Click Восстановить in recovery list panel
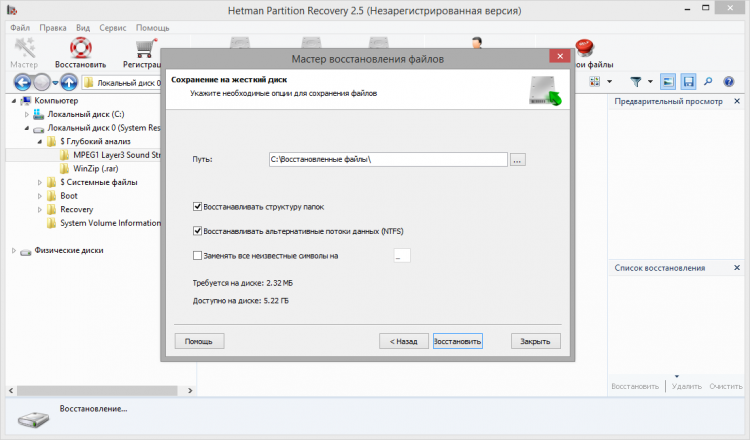 click(635, 386)
